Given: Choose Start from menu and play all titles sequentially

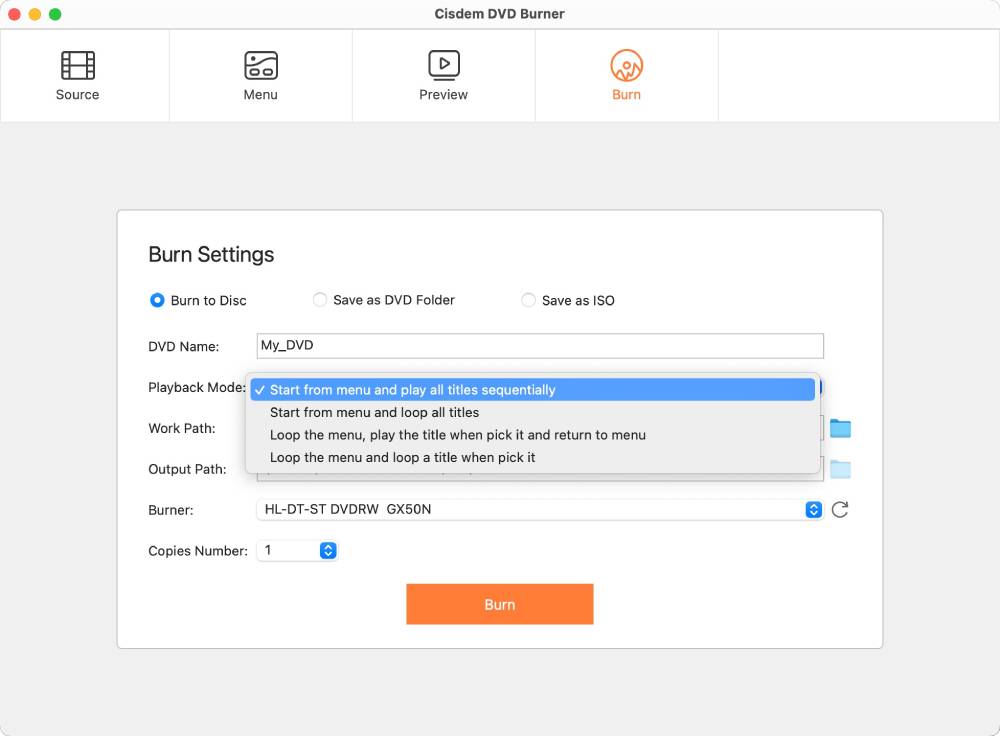Looking at the screenshot, I should pos(533,390).
